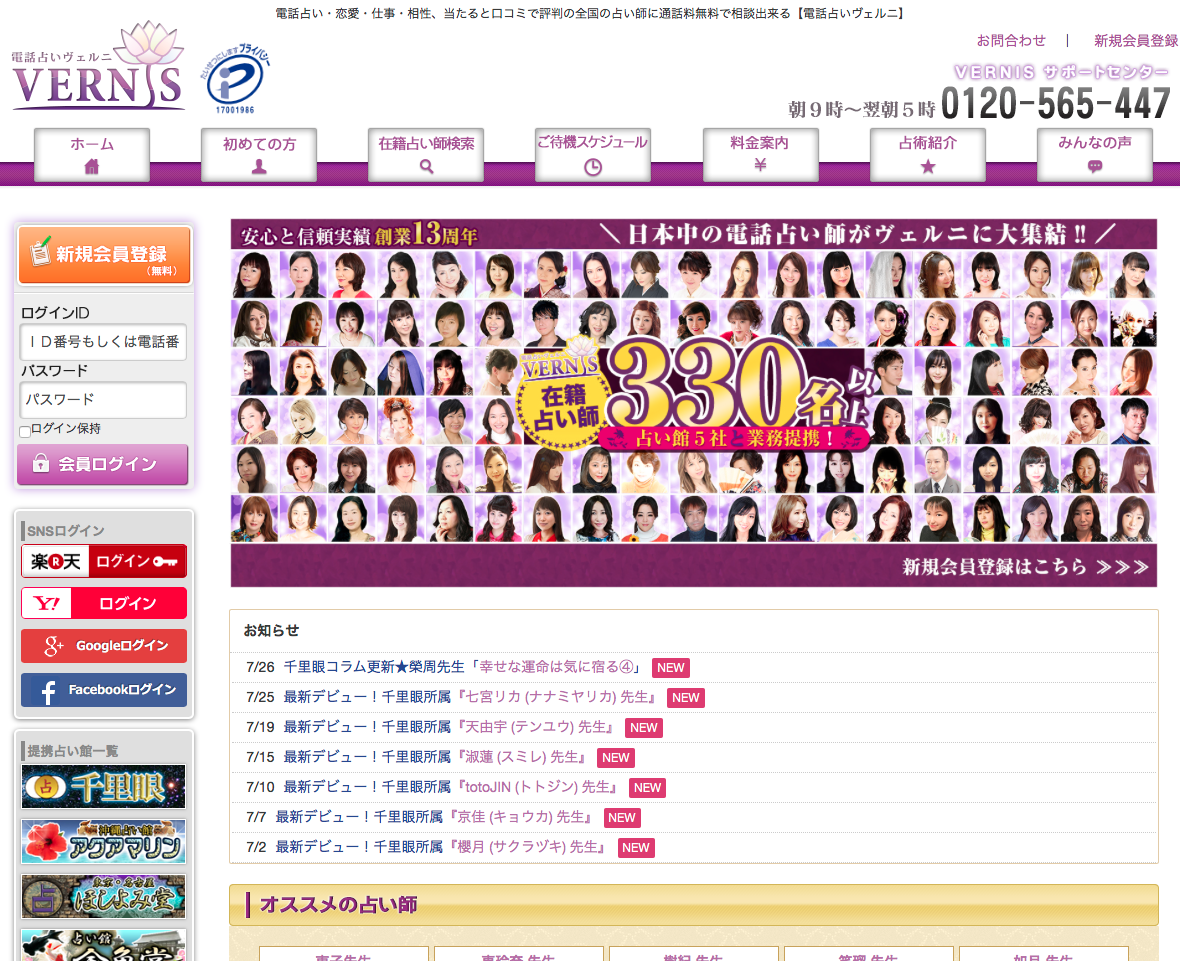Image resolution: width=1180 pixels, height=961 pixels.
Task: Click the お問合わせ link
Action: [1011, 41]
